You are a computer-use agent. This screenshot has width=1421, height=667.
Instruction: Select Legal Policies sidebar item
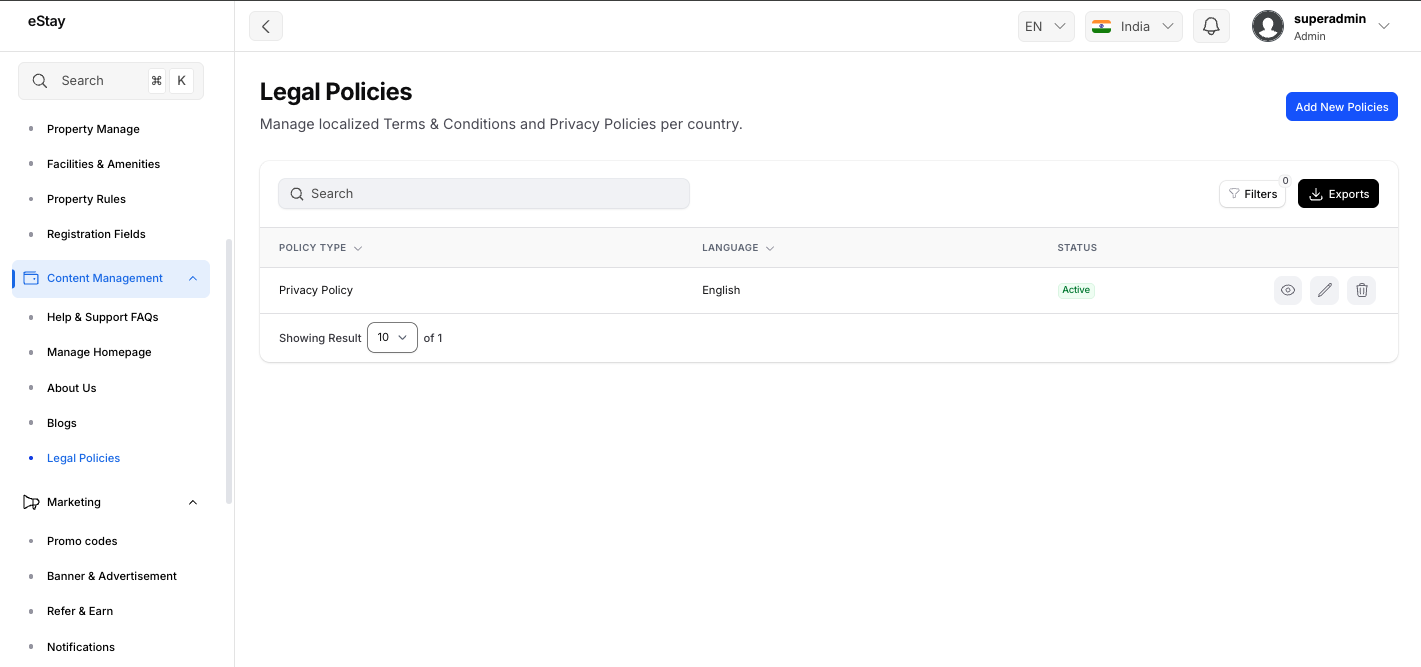pos(83,458)
